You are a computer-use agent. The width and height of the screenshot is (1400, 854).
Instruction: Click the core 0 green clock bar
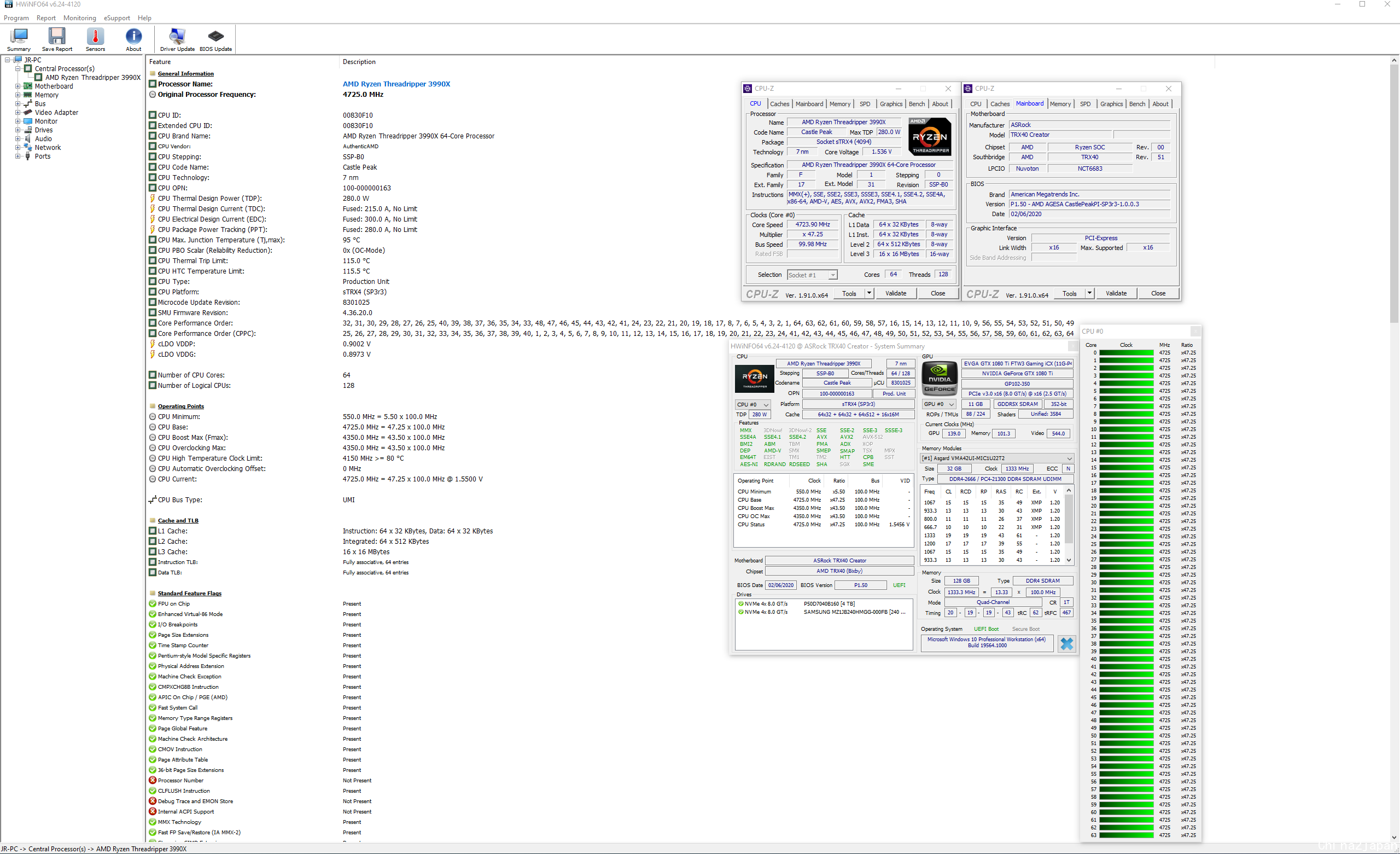[x=1126, y=352]
